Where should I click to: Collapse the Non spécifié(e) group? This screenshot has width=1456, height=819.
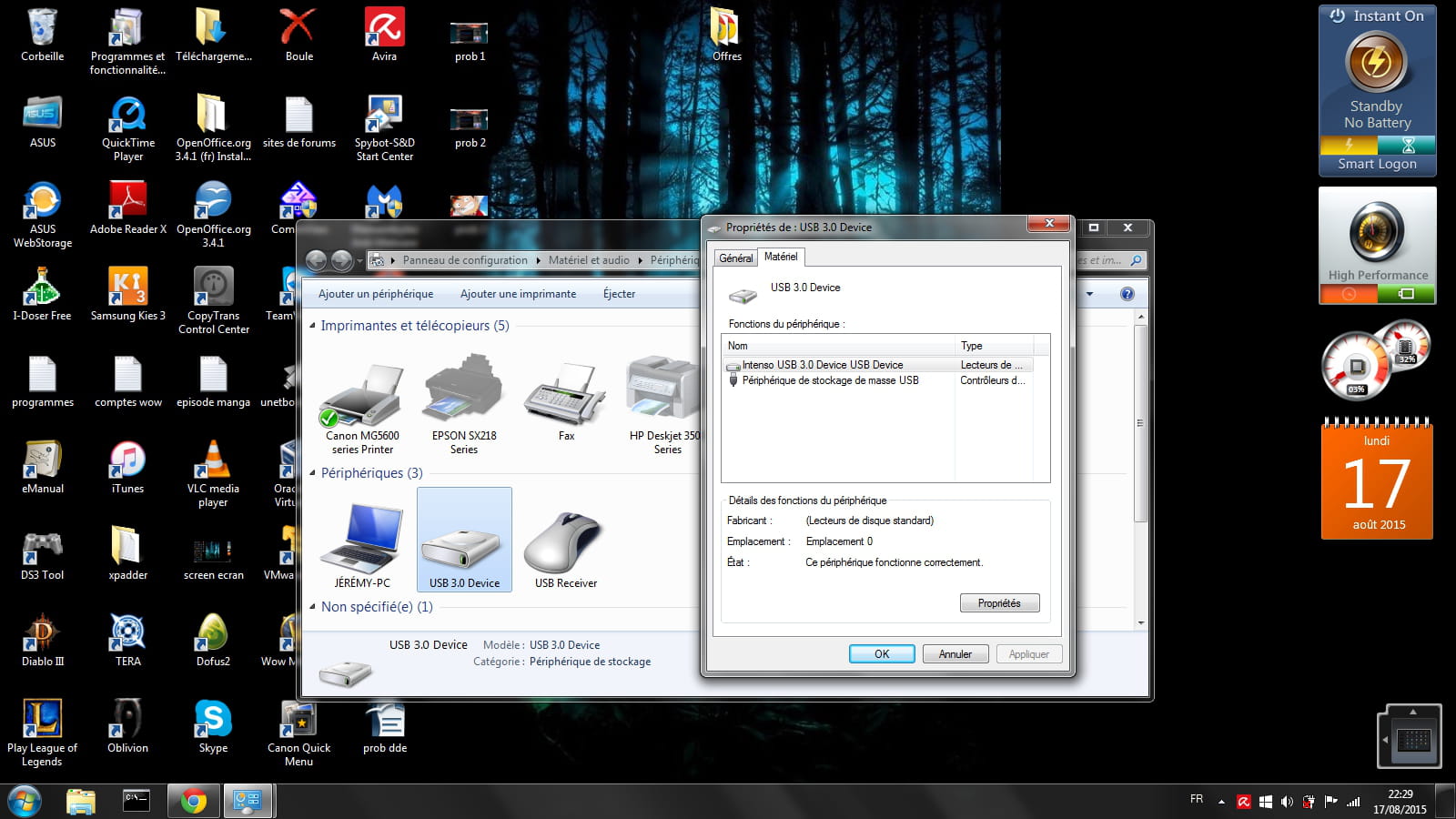313,607
